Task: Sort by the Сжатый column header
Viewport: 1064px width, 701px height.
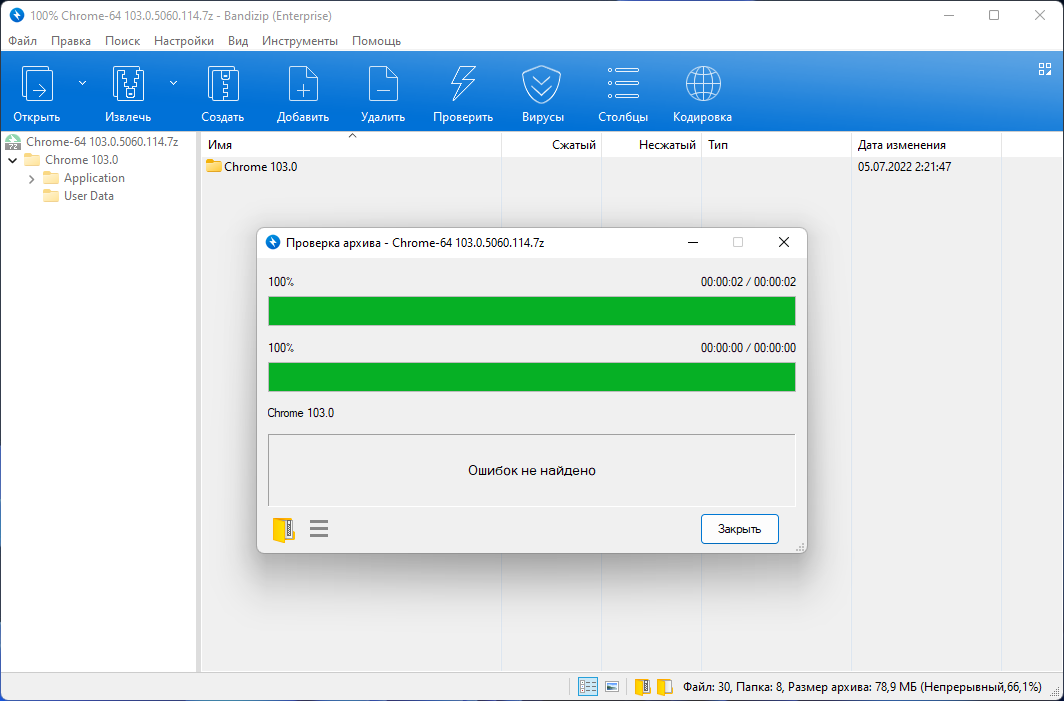Action: coord(552,145)
